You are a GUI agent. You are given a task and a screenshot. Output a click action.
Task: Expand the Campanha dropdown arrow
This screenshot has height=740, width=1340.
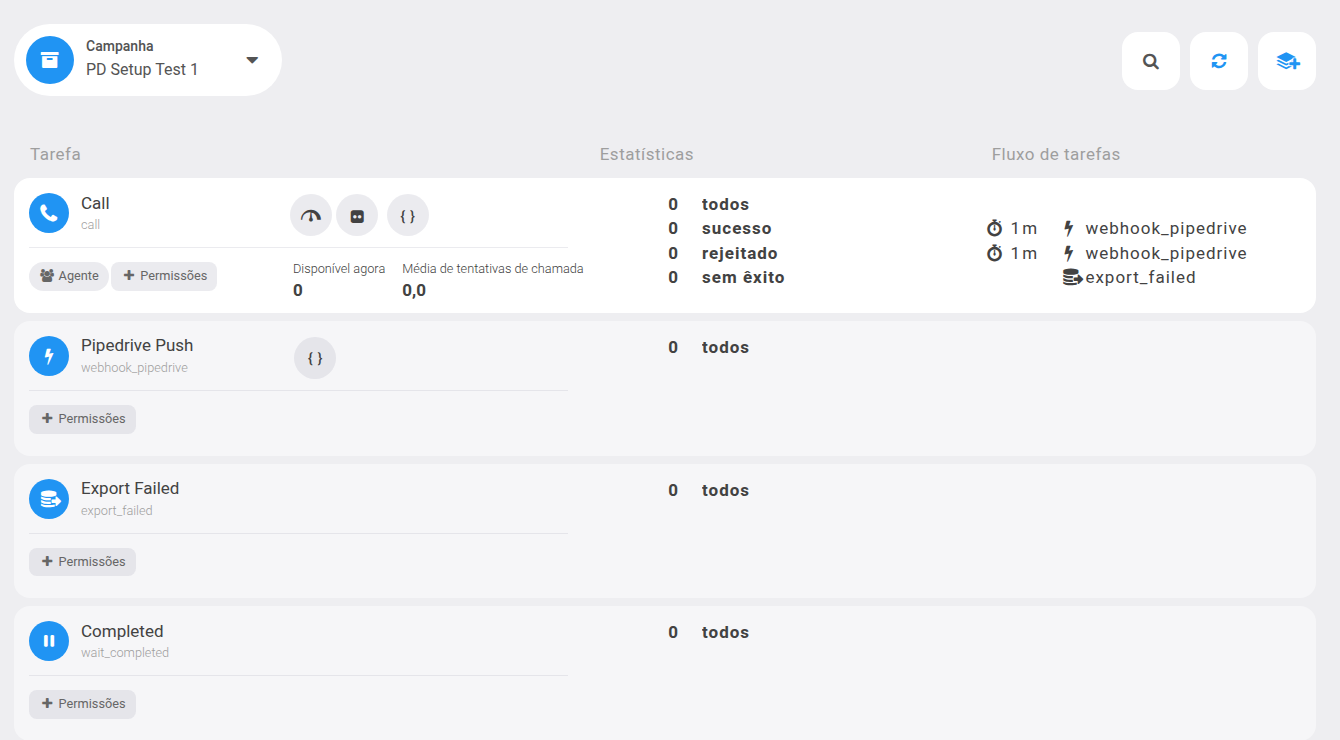pyautogui.click(x=252, y=60)
